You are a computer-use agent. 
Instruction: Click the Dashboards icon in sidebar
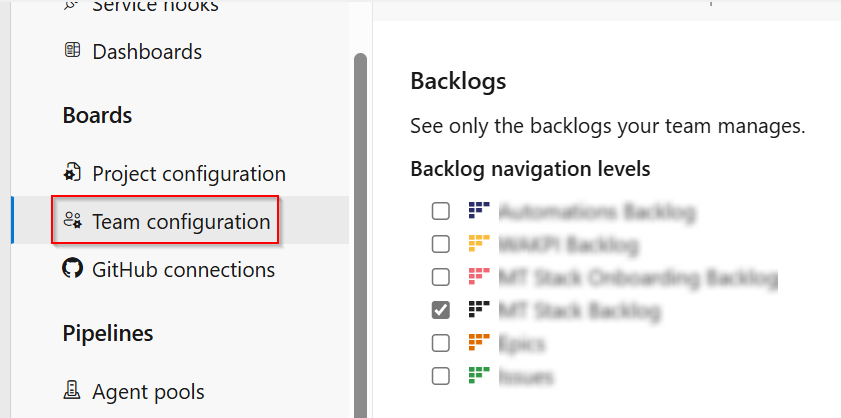pyautogui.click(x=72, y=51)
